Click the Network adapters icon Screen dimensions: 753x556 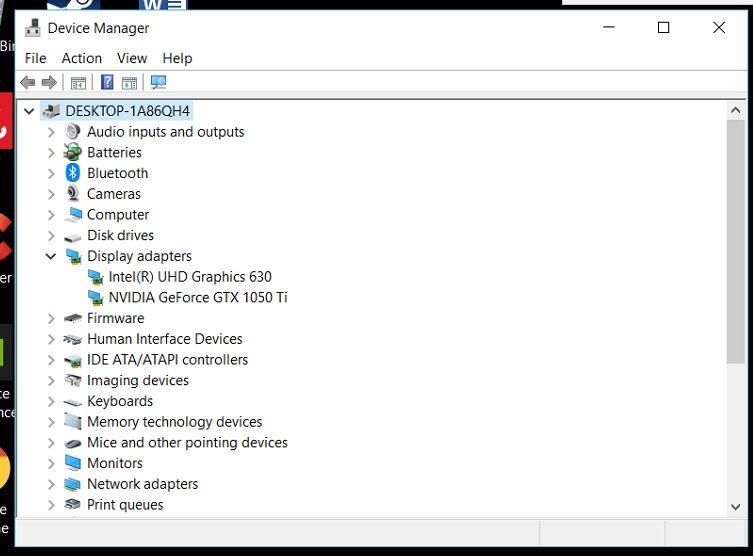[73, 484]
